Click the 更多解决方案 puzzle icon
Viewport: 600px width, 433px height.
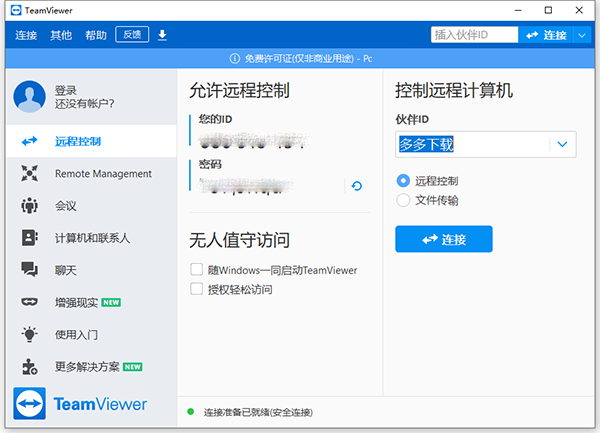(x=29, y=366)
